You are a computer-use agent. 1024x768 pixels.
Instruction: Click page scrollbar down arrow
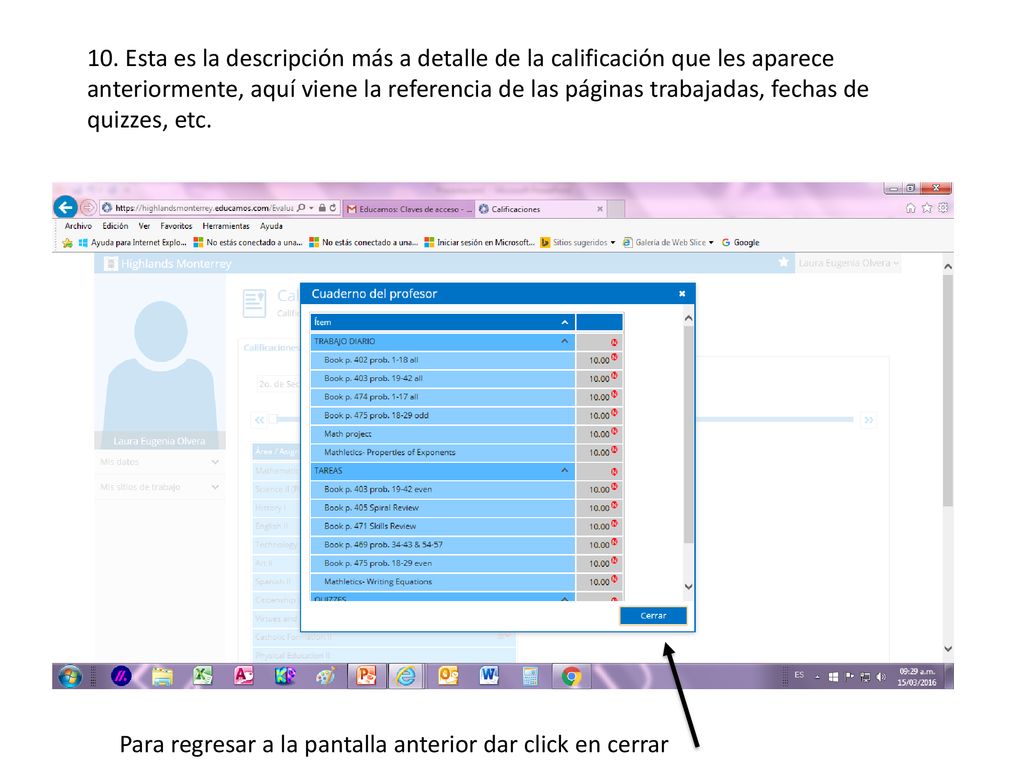point(948,648)
